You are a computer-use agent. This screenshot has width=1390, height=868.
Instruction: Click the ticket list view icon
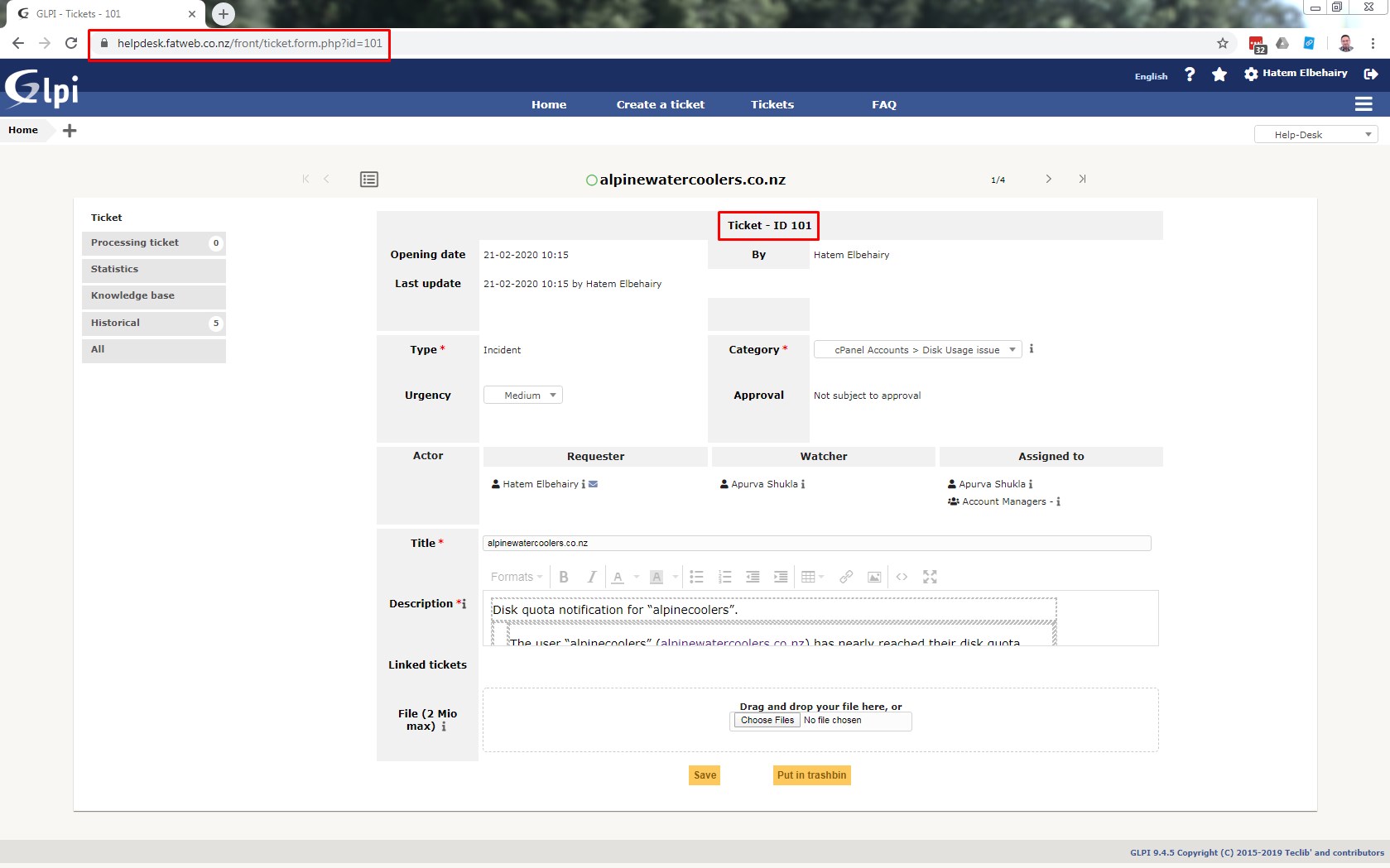[369, 180]
